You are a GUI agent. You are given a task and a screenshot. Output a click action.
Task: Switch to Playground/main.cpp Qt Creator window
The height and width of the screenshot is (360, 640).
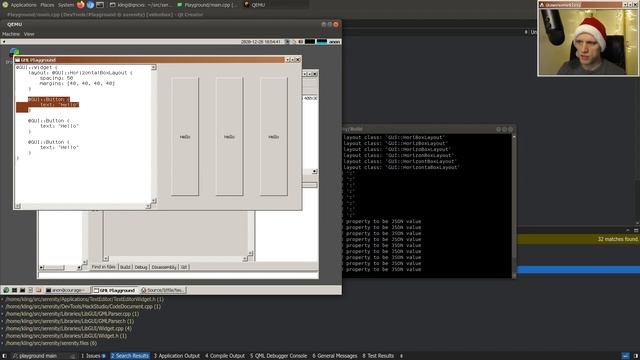point(208,5)
